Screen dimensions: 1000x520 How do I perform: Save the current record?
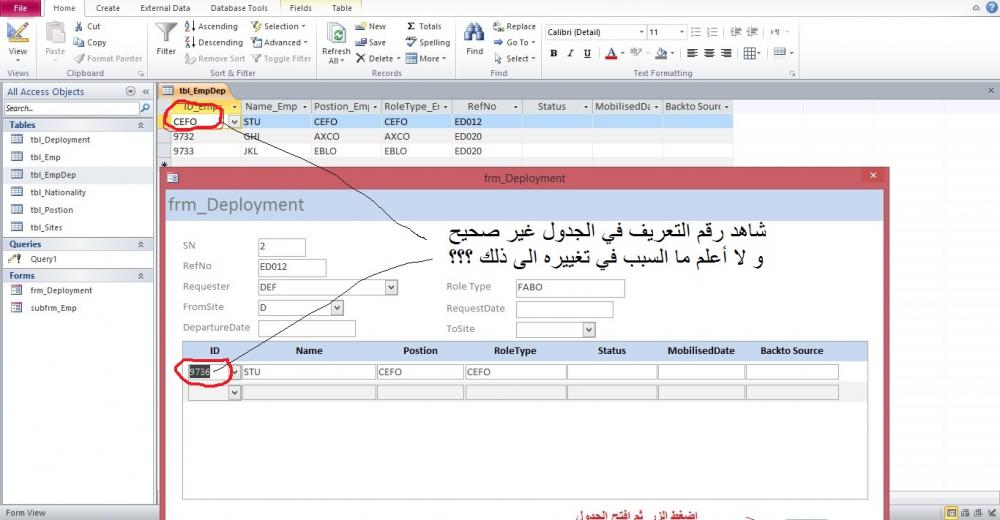[371, 42]
